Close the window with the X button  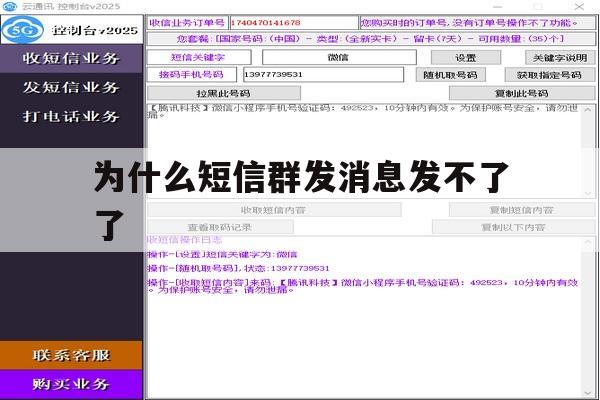579,7
